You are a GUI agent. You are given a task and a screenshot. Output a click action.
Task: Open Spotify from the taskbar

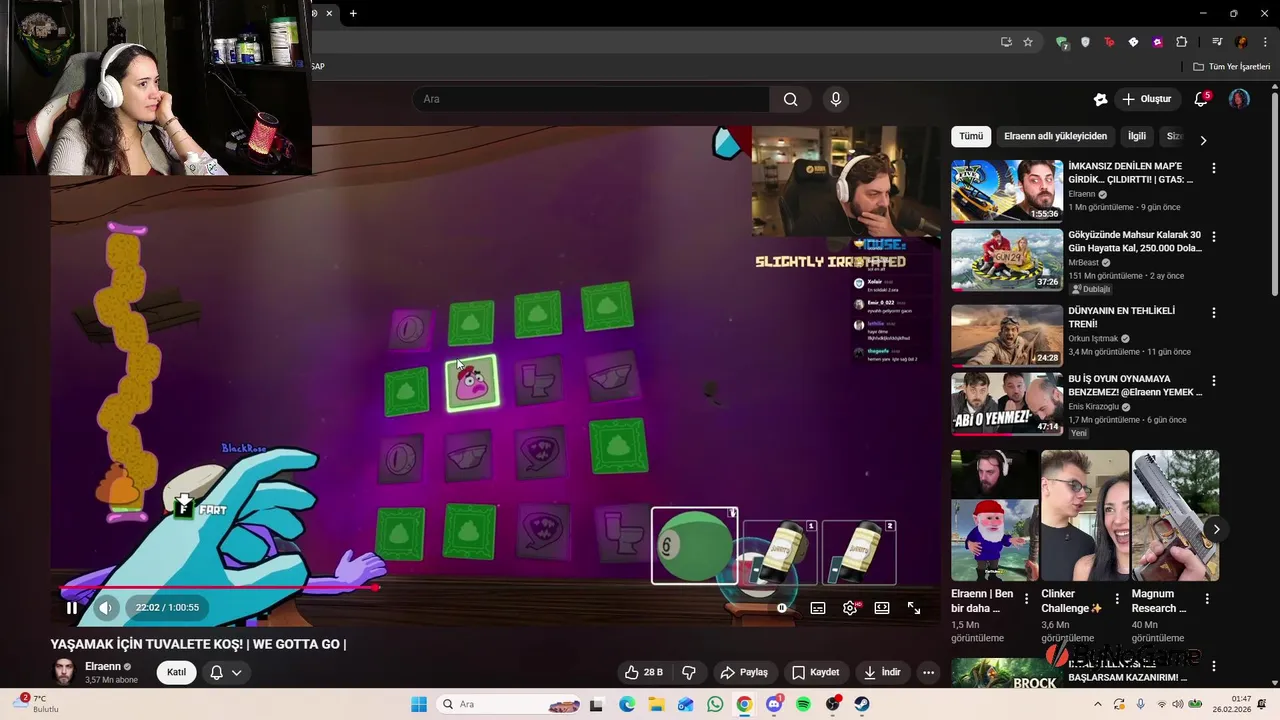(x=803, y=704)
